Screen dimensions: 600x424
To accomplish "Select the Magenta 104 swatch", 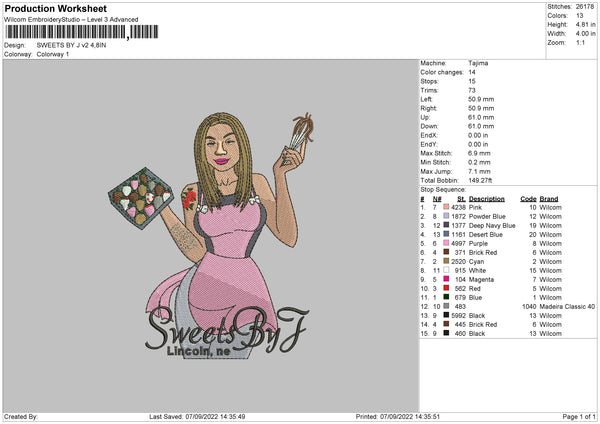I will [x=446, y=279].
